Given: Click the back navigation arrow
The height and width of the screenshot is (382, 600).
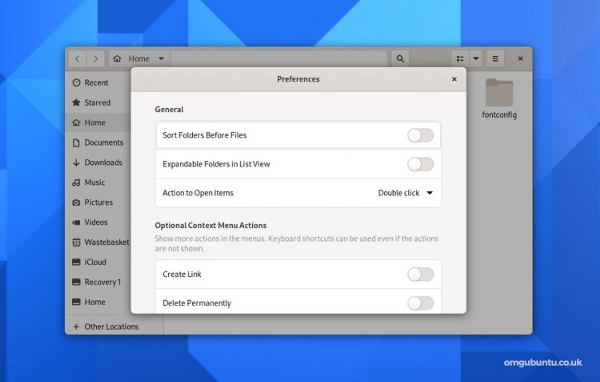Looking at the screenshot, I should tap(78, 59).
